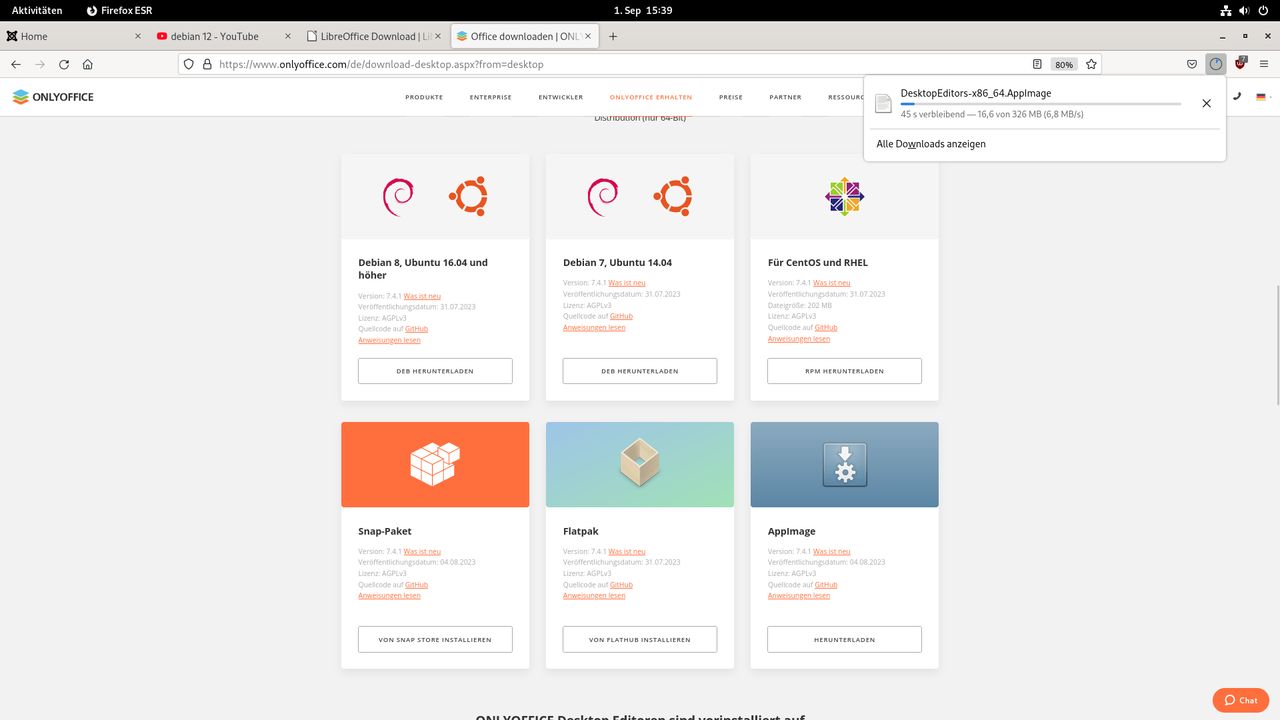Click Debian swirl logo in Debian 8 card
Viewport: 1280px width, 720px height.
click(398, 197)
